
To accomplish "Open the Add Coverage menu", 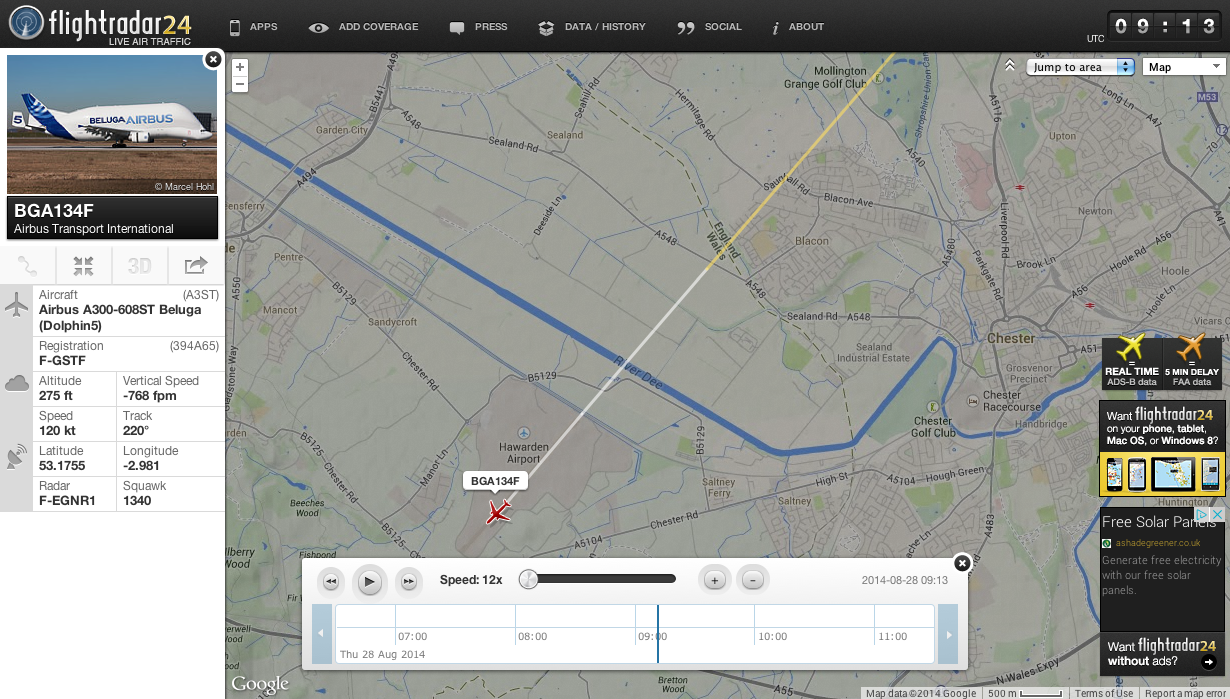I will (x=364, y=27).
